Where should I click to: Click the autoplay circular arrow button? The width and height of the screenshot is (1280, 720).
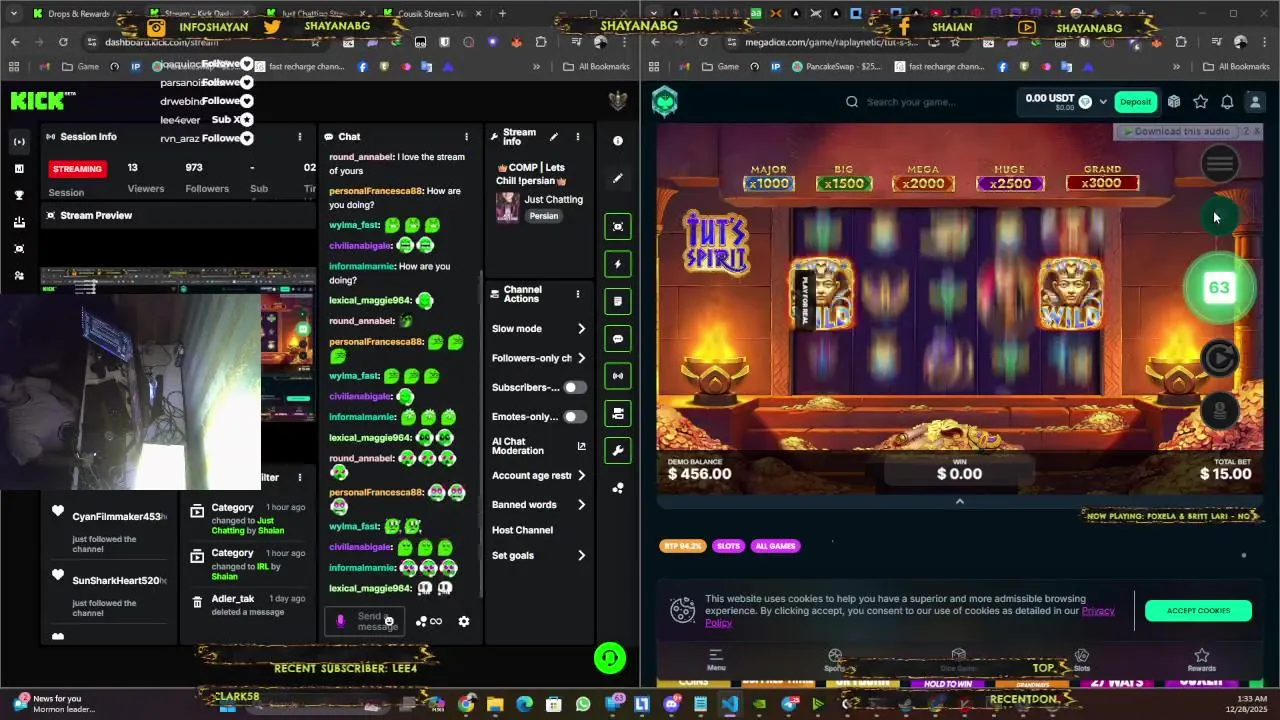(1219, 358)
